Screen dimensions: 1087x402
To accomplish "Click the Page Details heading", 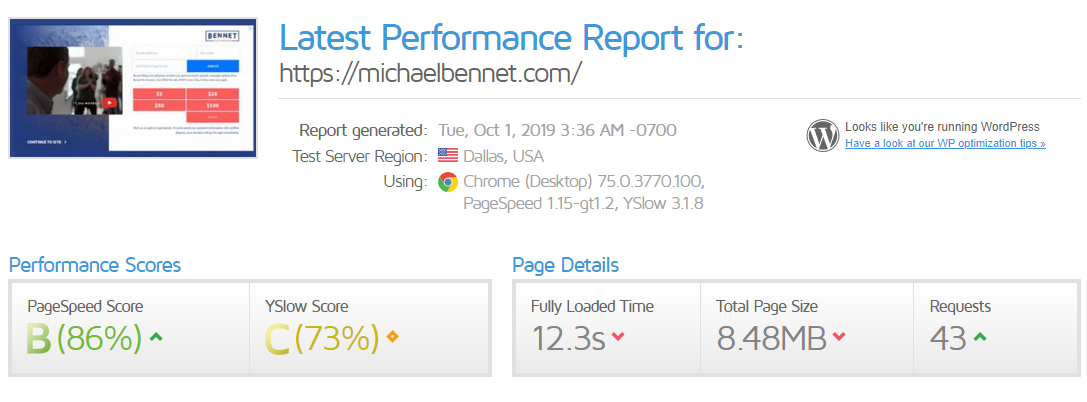I will (566, 265).
